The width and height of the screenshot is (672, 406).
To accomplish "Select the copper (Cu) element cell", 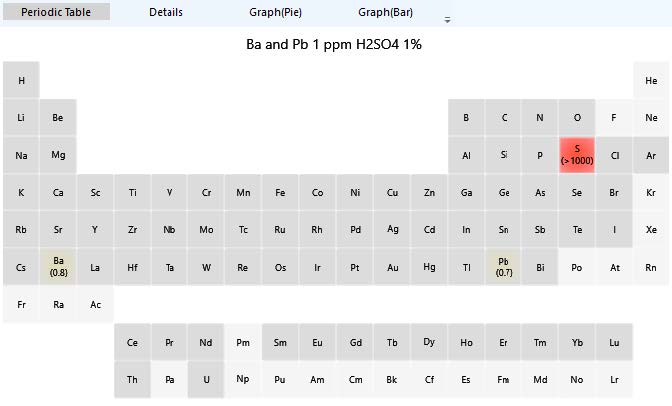I will click(x=392, y=192).
